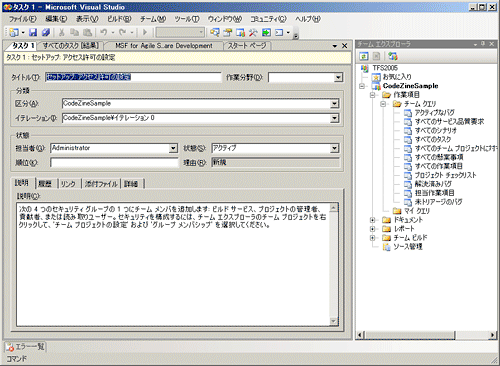Screen dimensions: 500x366
Task: Click the Toolbox (wrench and hammer) icon
Action: (253, 32)
